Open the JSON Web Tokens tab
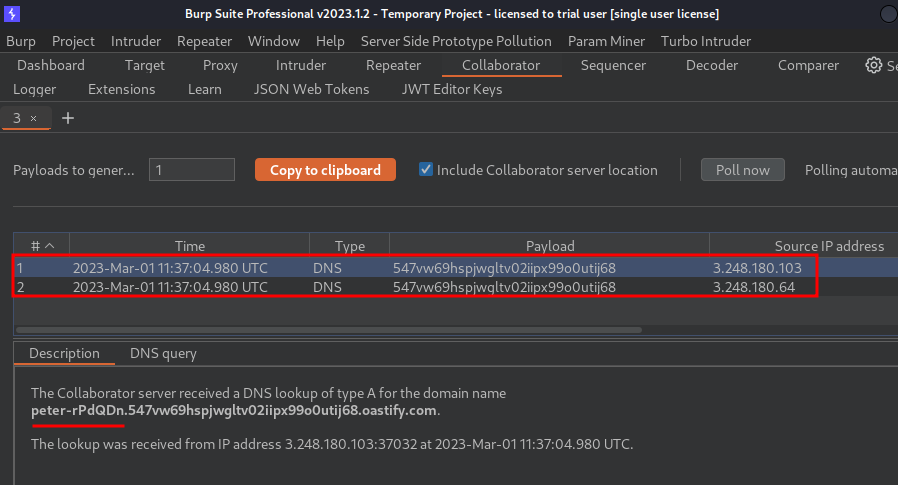This screenshot has width=898, height=485. point(312,89)
